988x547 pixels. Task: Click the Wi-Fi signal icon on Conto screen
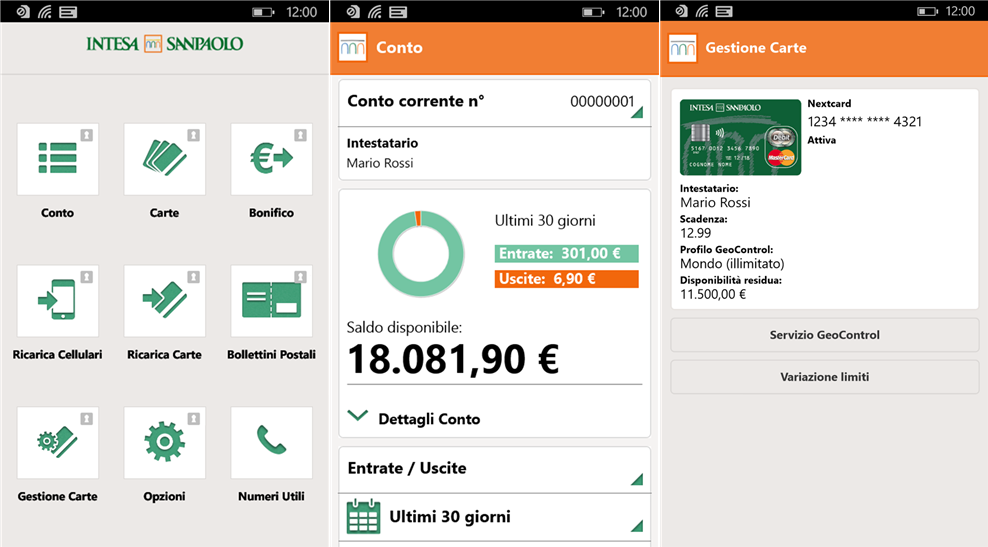pos(375,12)
